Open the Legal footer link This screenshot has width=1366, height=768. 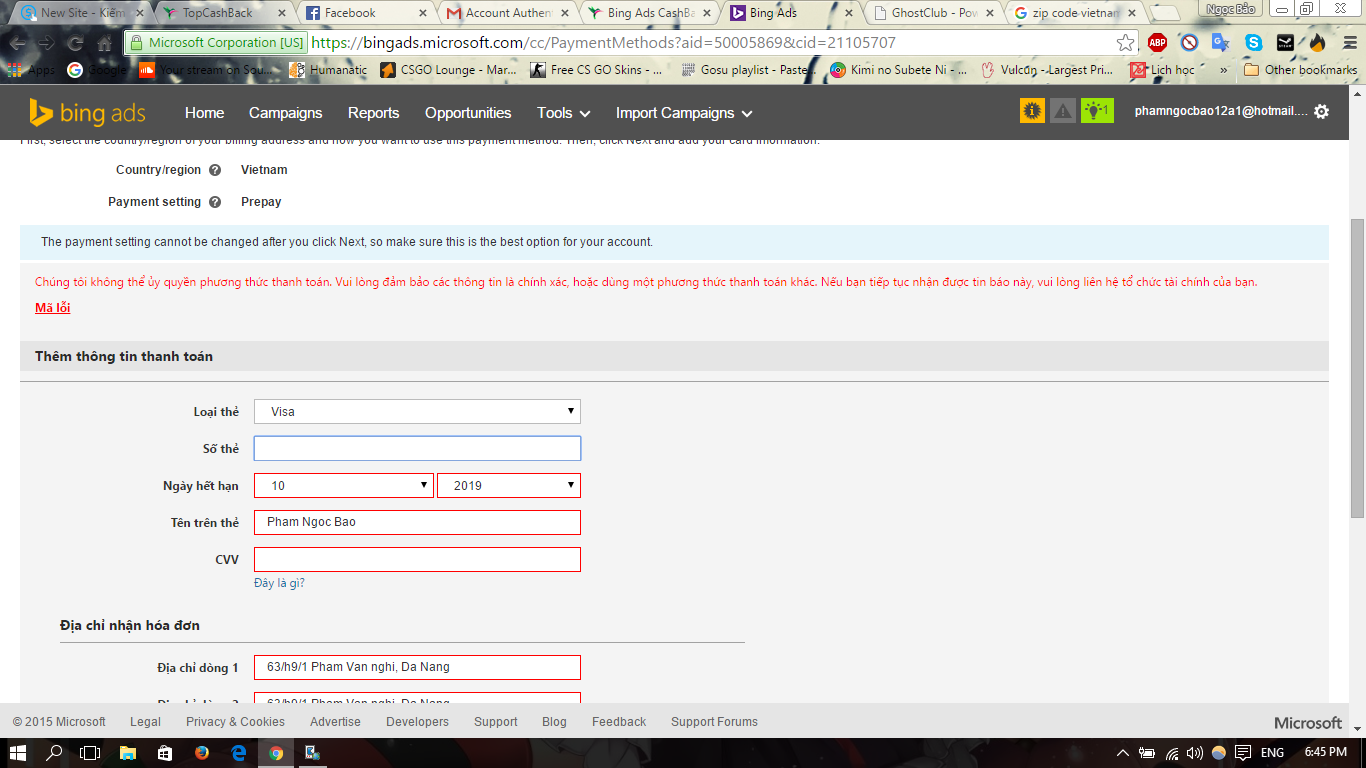pyautogui.click(x=145, y=722)
